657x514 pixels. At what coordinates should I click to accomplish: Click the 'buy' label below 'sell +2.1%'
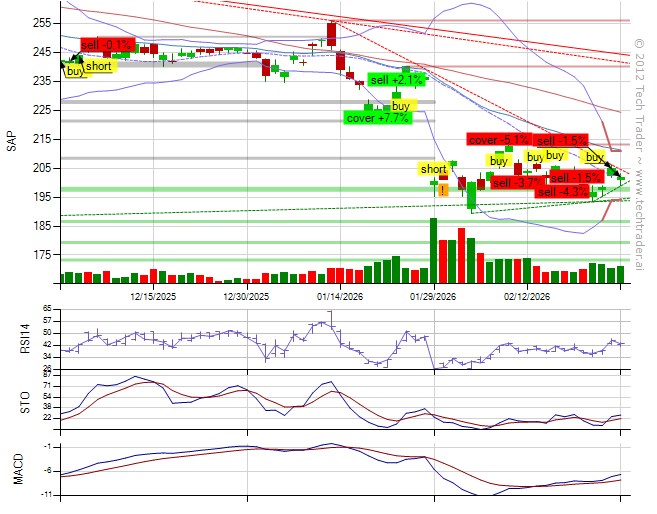coord(401,105)
